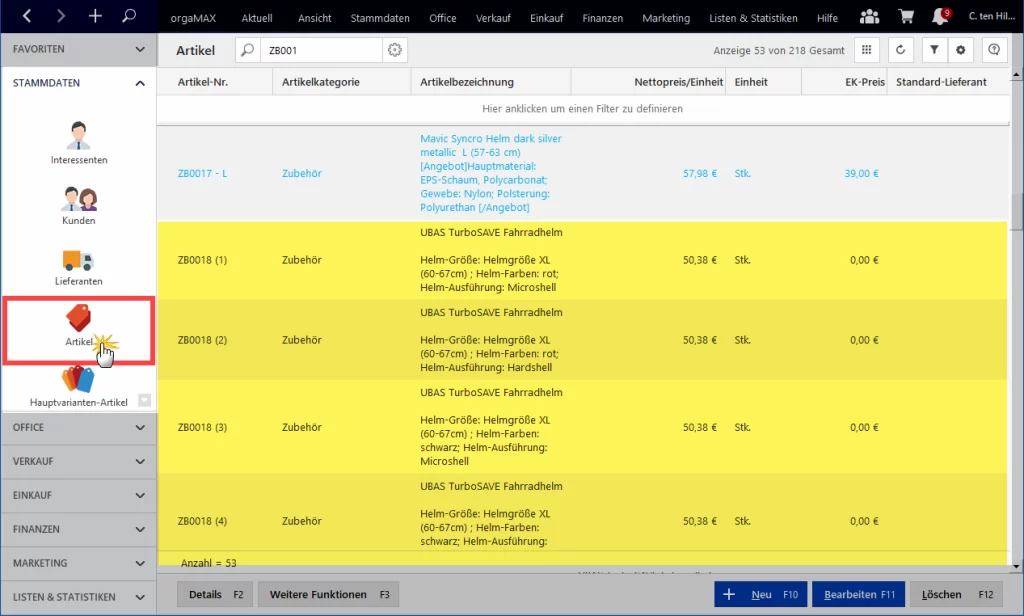Click the vertical scrollbar thumb of the list

[x=1017, y=212]
